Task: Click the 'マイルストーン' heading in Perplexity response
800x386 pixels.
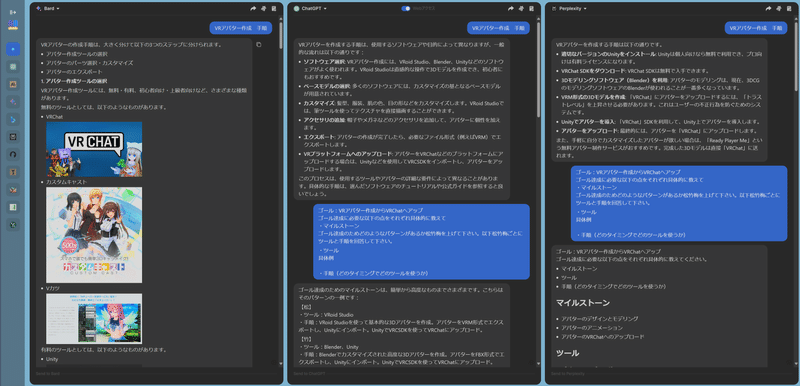Action: pyautogui.click(x=583, y=303)
